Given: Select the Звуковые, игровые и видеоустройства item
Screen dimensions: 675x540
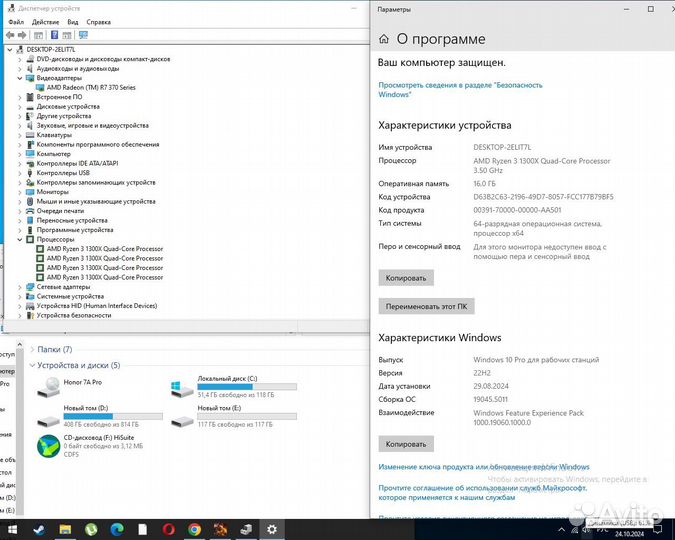Looking at the screenshot, I should coord(93,126).
